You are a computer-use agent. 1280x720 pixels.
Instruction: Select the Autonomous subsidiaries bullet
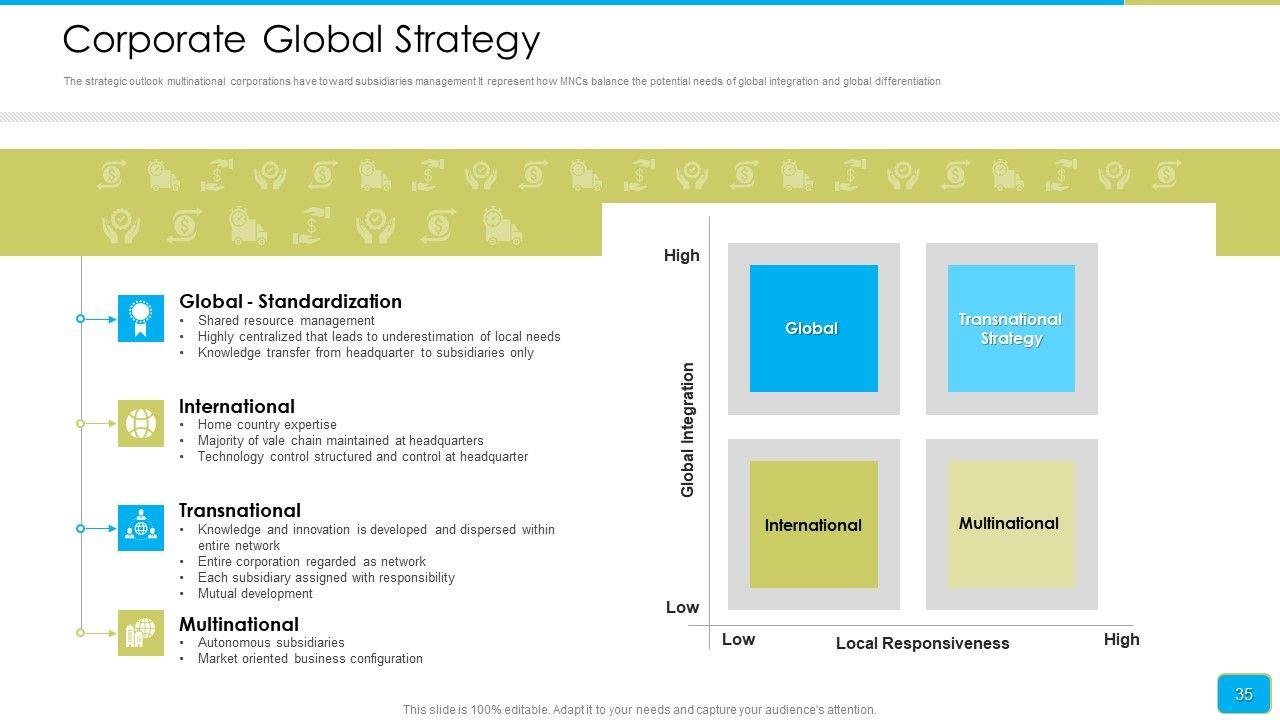(x=271, y=643)
